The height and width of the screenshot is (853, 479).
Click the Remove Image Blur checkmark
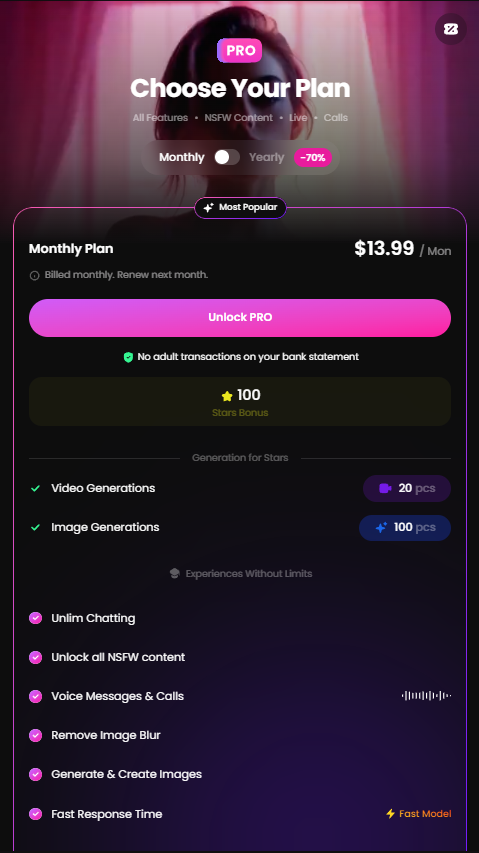point(35,735)
